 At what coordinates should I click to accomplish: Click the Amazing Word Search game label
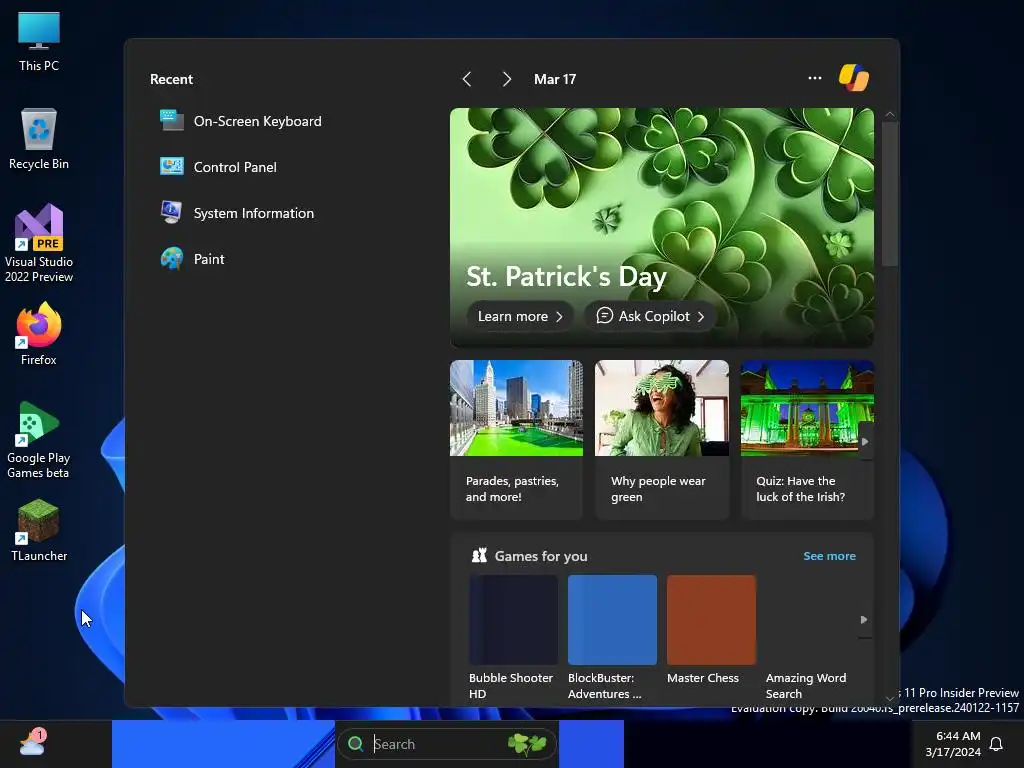tap(805, 686)
